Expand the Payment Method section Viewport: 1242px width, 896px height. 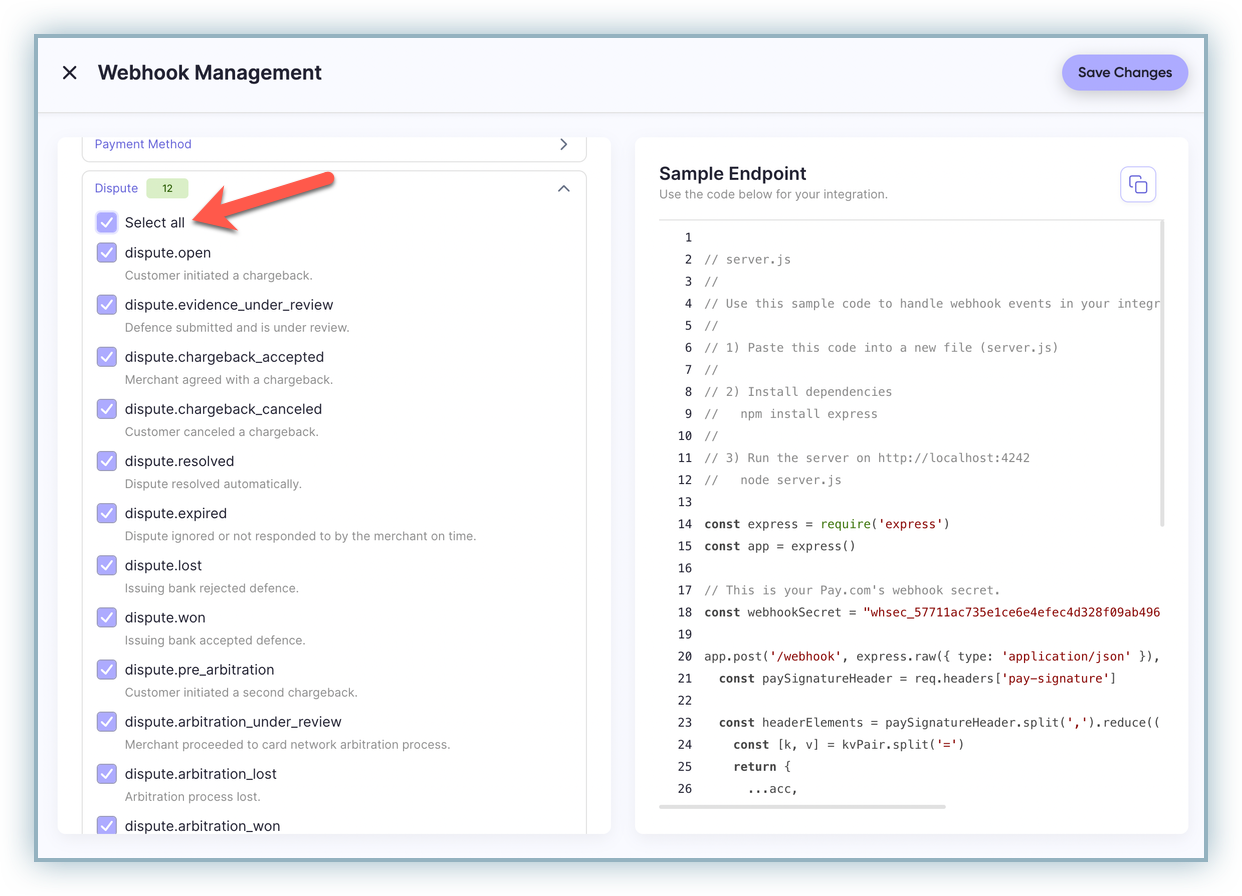click(x=563, y=144)
